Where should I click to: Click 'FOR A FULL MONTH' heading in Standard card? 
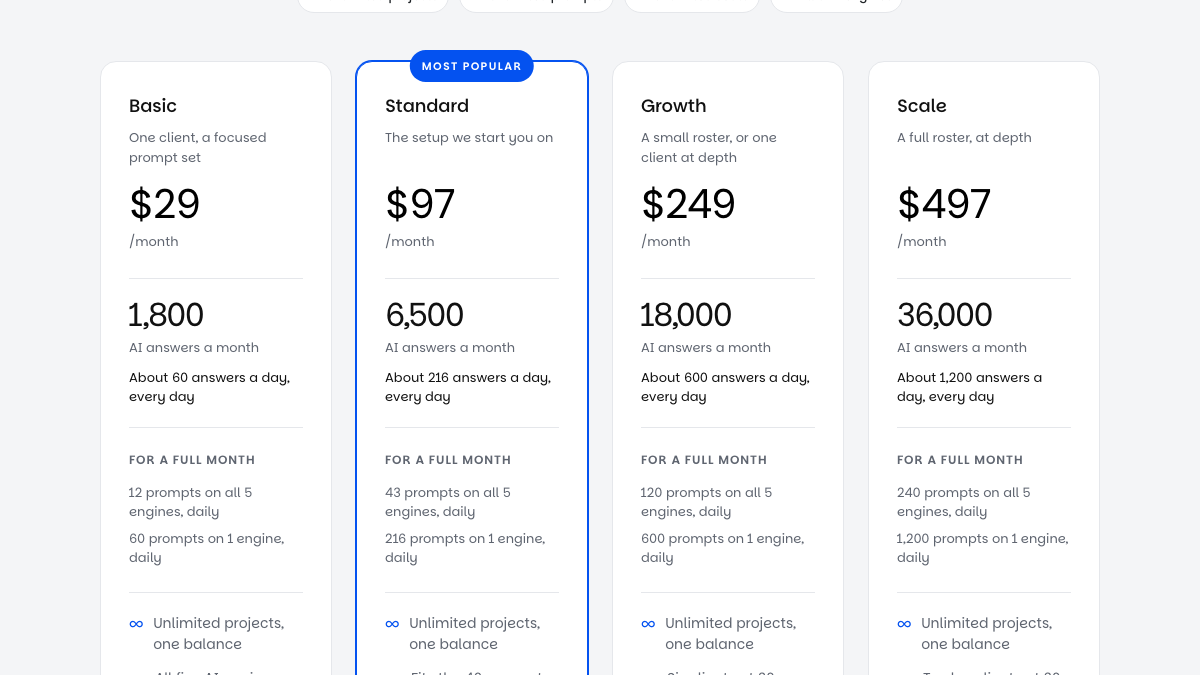click(x=448, y=460)
